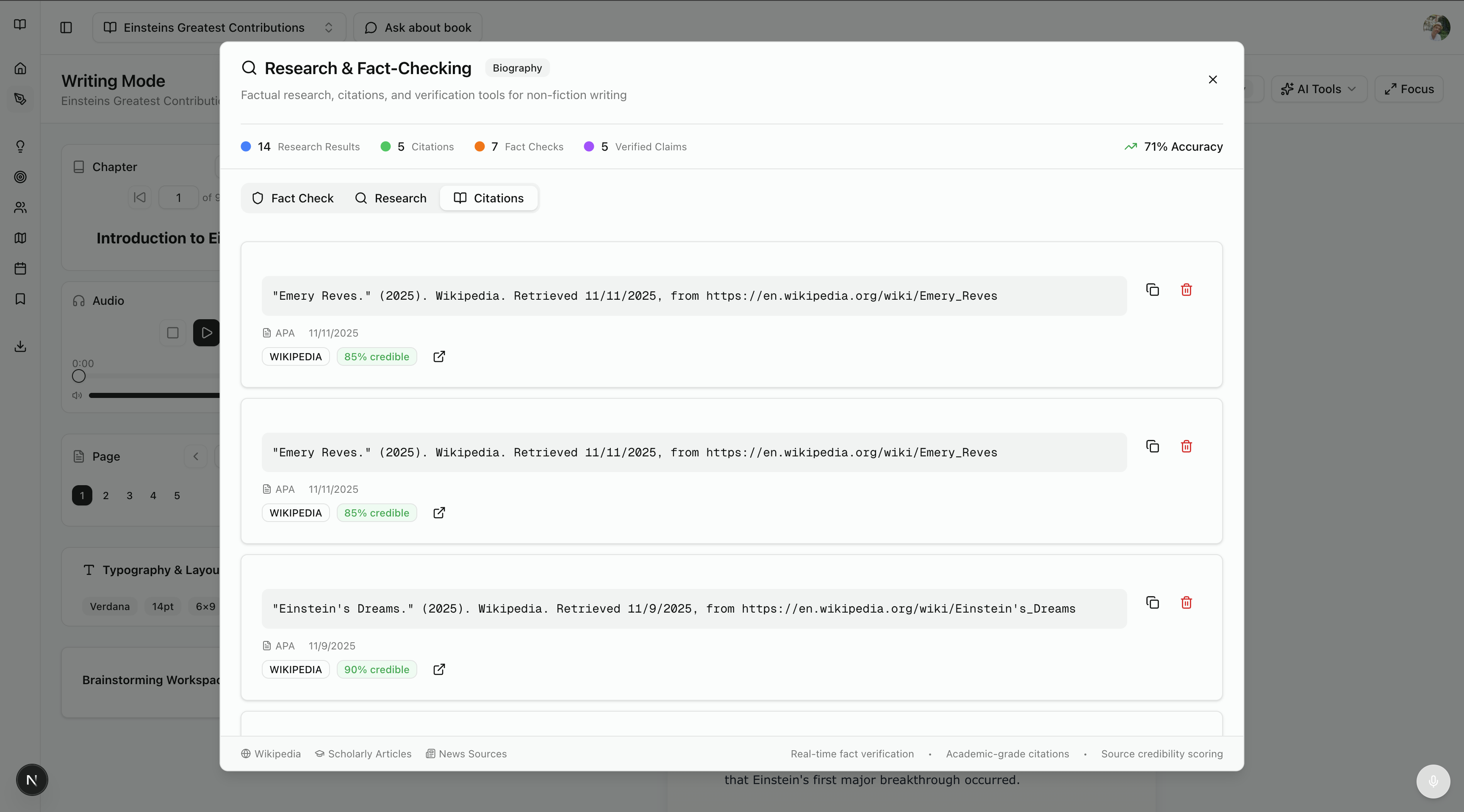Open the target goals icon in sidebar
Image resolution: width=1464 pixels, height=812 pixels.
[x=20, y=177]
